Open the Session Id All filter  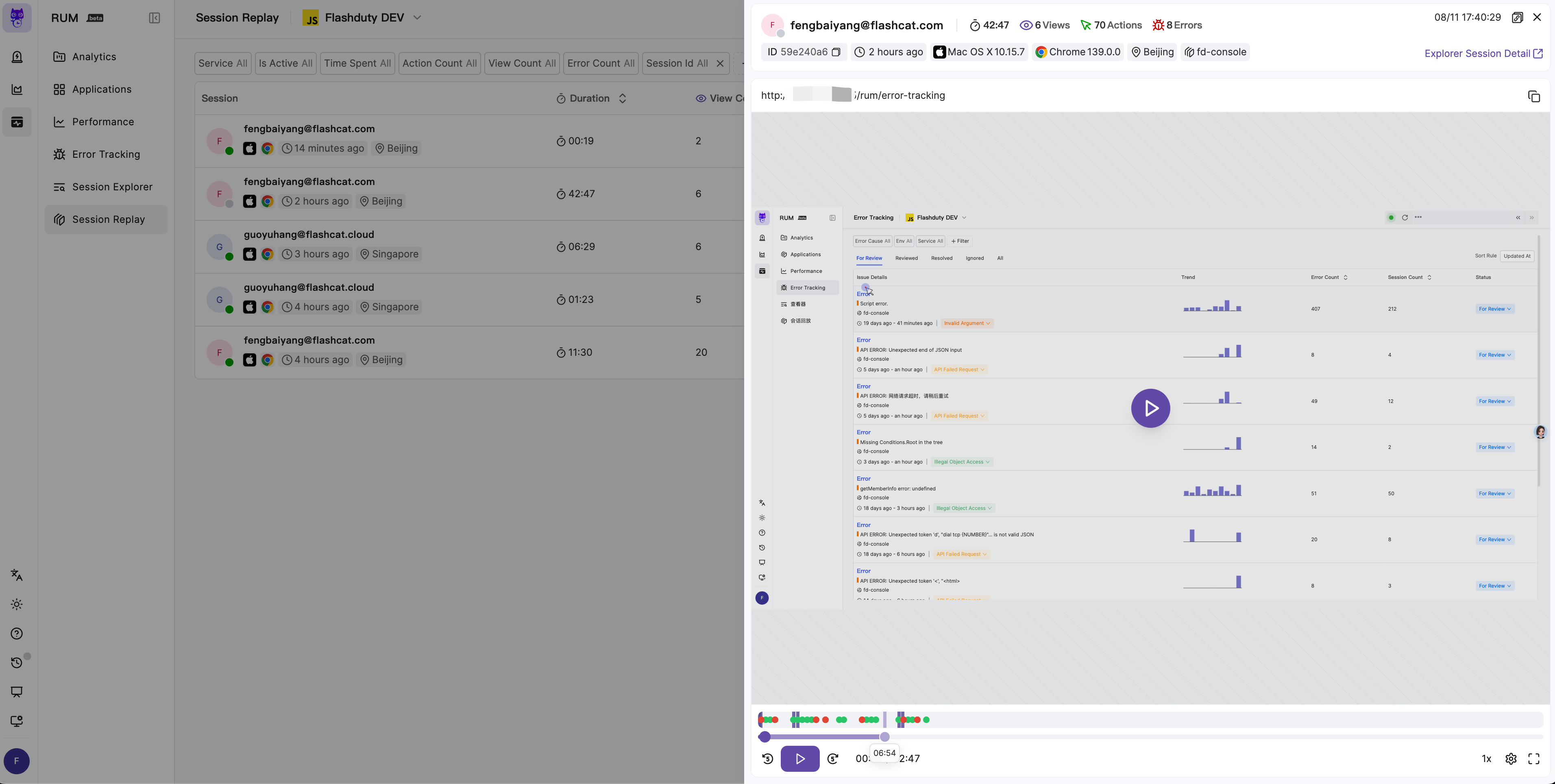pyautogui.click(x=677, y=63)
